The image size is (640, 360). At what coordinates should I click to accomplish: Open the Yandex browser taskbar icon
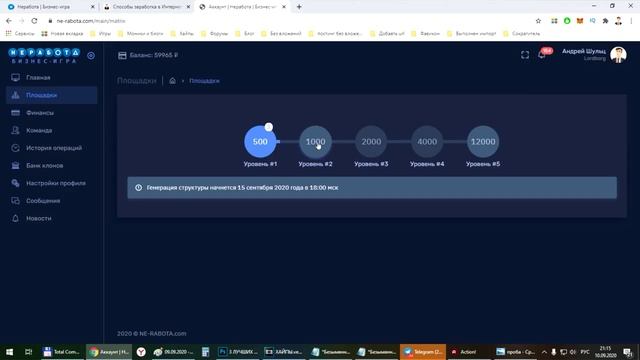[141, 352]
